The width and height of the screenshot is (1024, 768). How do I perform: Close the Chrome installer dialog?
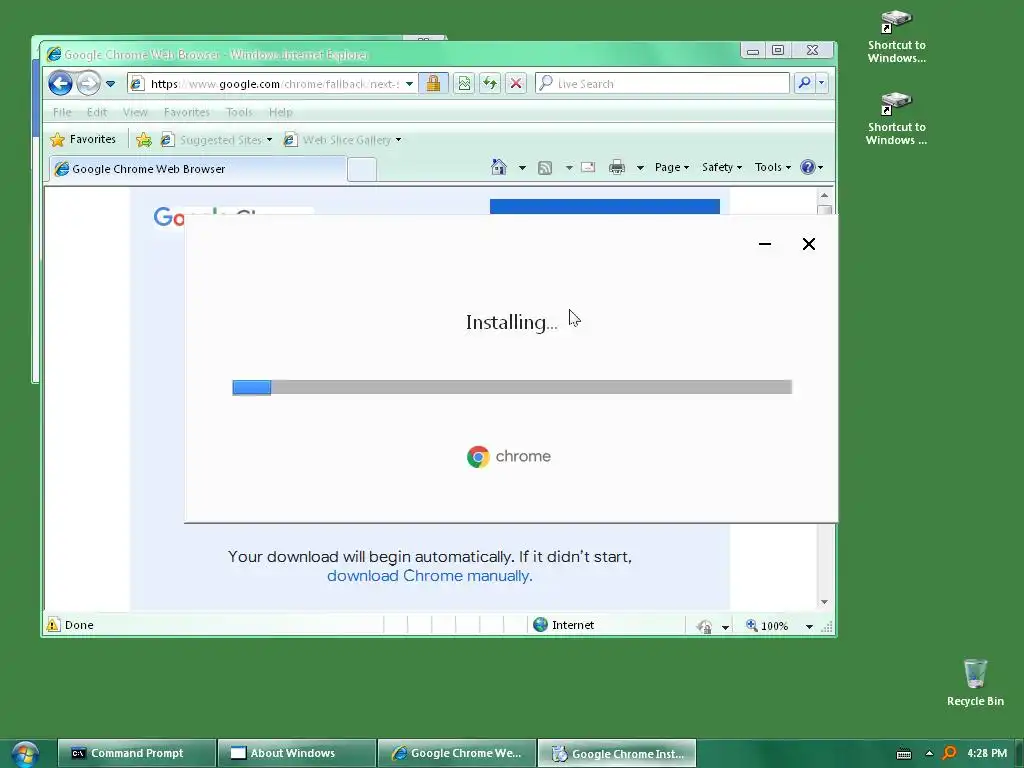tap(808, 244)
